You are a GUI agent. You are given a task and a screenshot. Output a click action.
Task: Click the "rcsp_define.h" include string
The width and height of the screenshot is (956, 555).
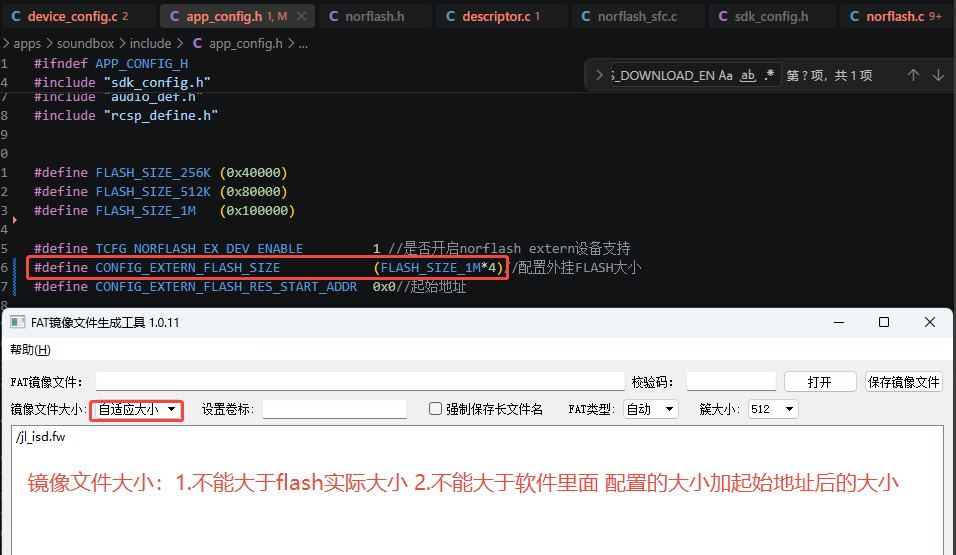coord(160,115)
